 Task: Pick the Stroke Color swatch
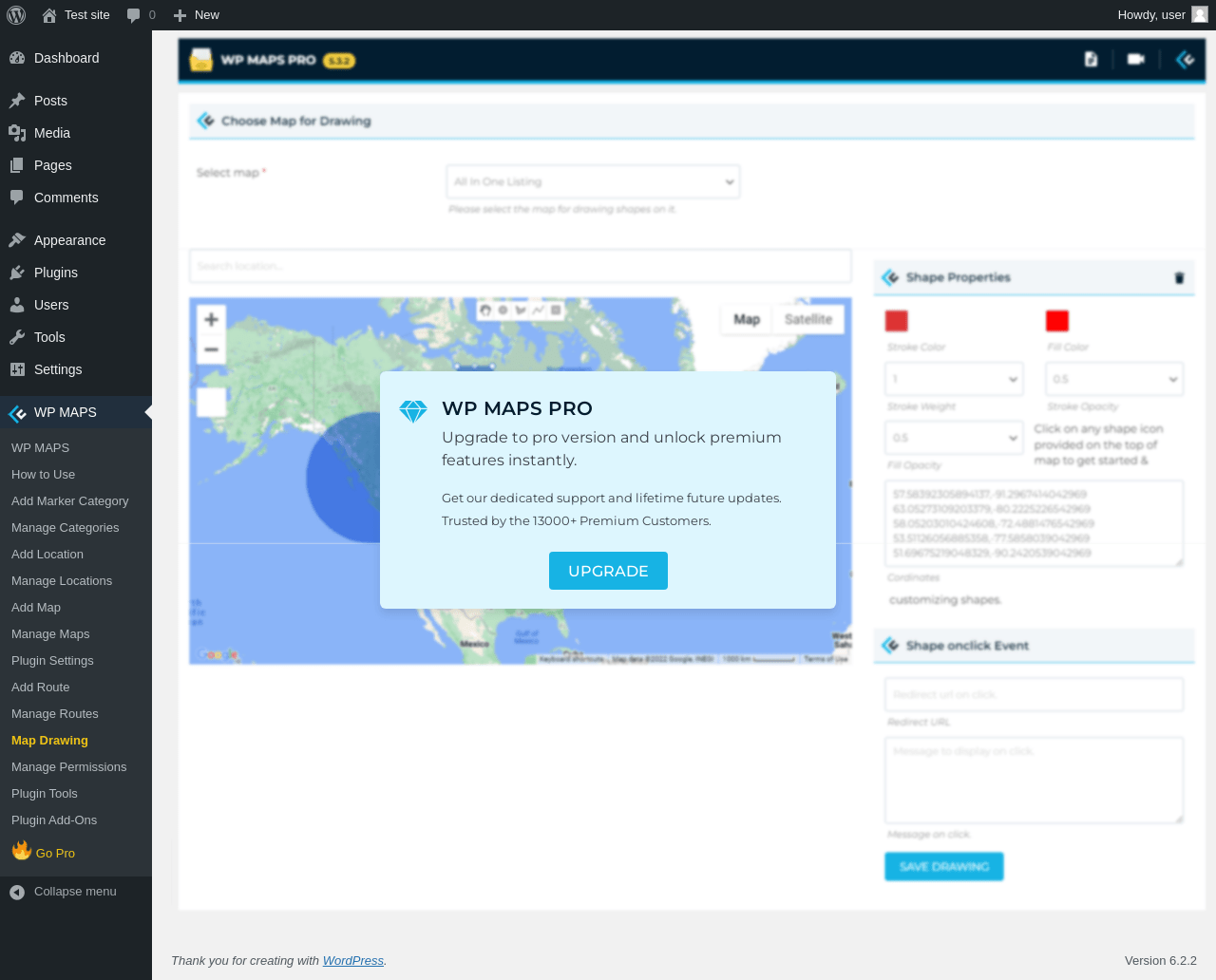tap(896, 321)
